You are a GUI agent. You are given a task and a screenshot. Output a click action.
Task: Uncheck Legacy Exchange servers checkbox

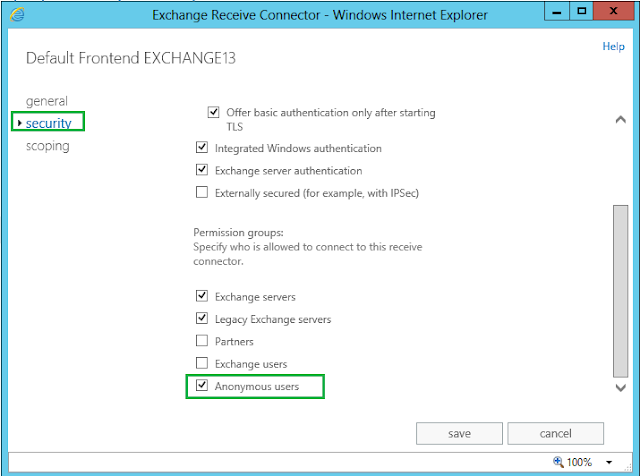[x=202, y=318]
